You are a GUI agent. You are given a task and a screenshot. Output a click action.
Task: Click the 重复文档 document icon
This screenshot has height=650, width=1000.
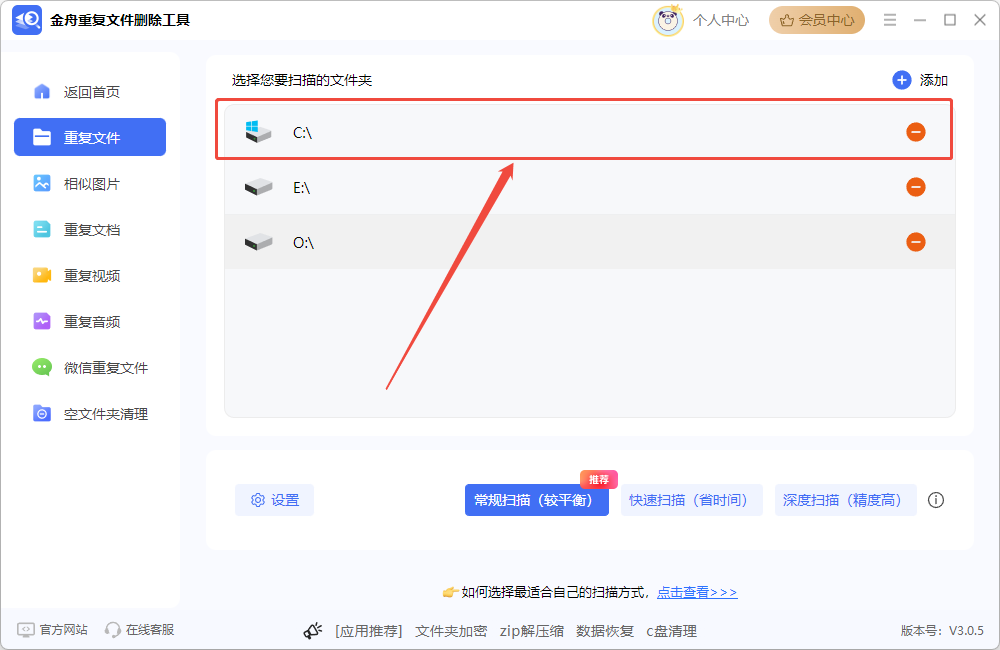[x=42, y=229]
